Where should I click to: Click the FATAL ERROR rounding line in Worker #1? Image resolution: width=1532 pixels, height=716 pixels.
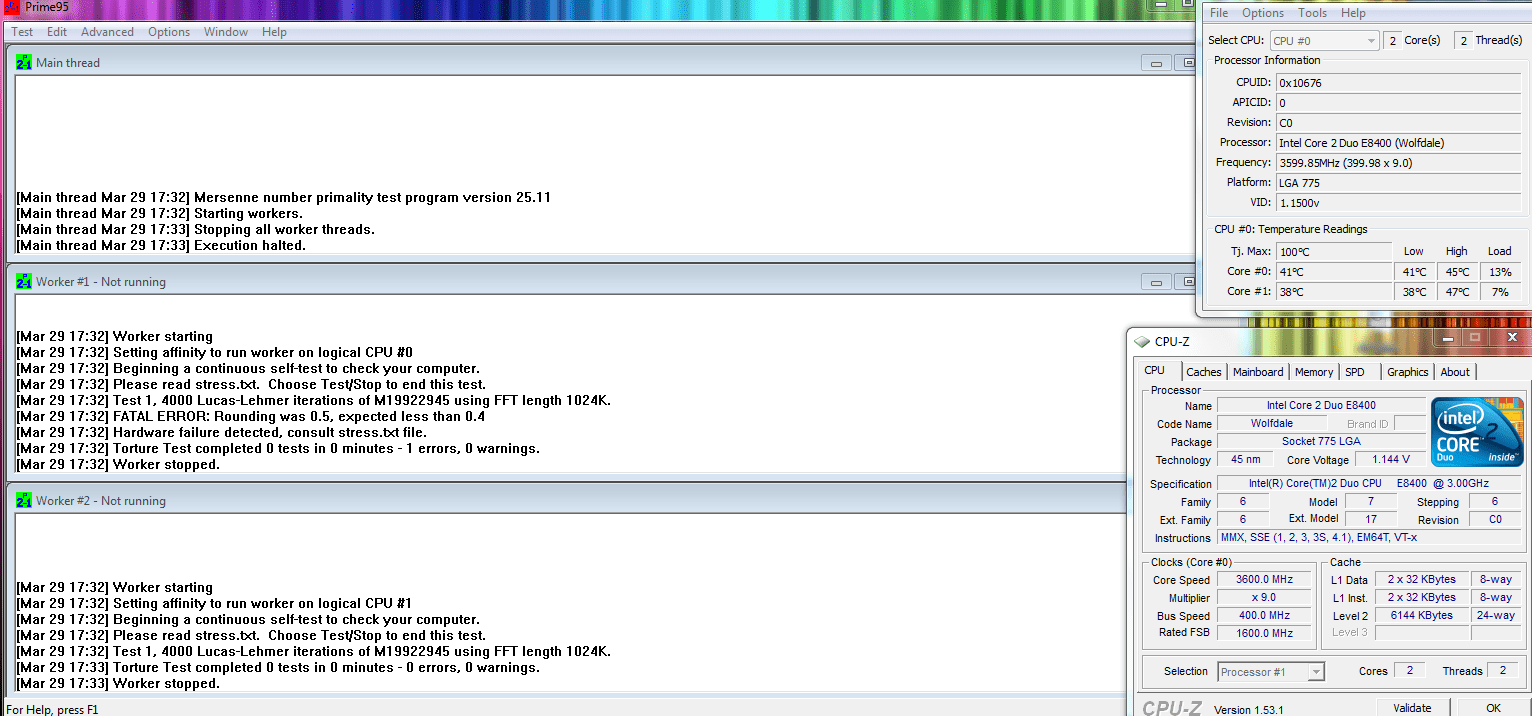tap(251, 416)
